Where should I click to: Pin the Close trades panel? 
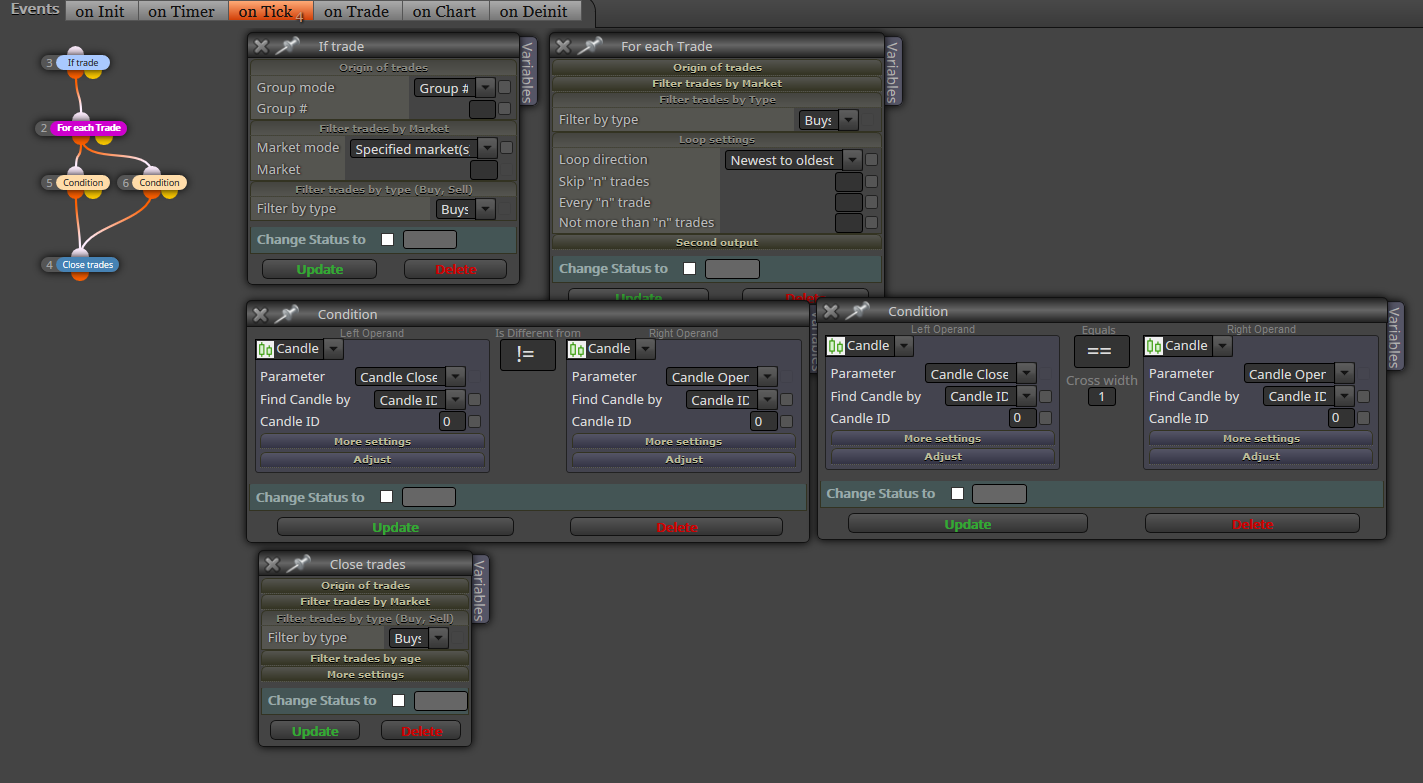click(298, 564)
